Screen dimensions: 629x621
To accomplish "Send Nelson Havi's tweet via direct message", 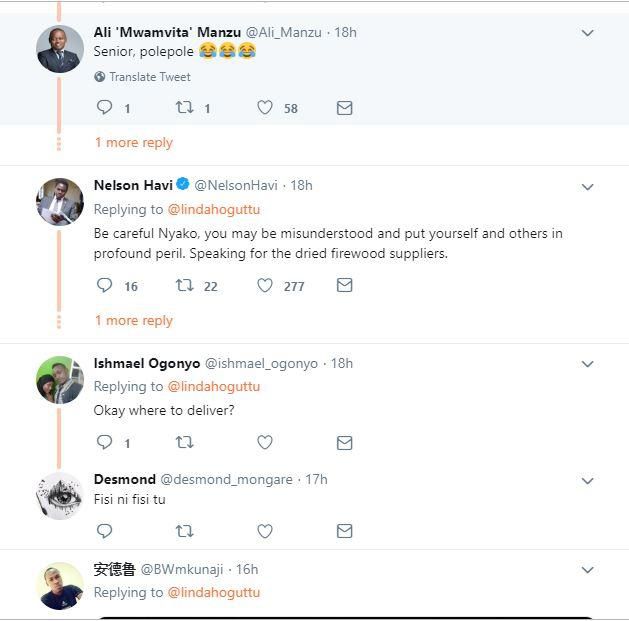I will (344, 286).
